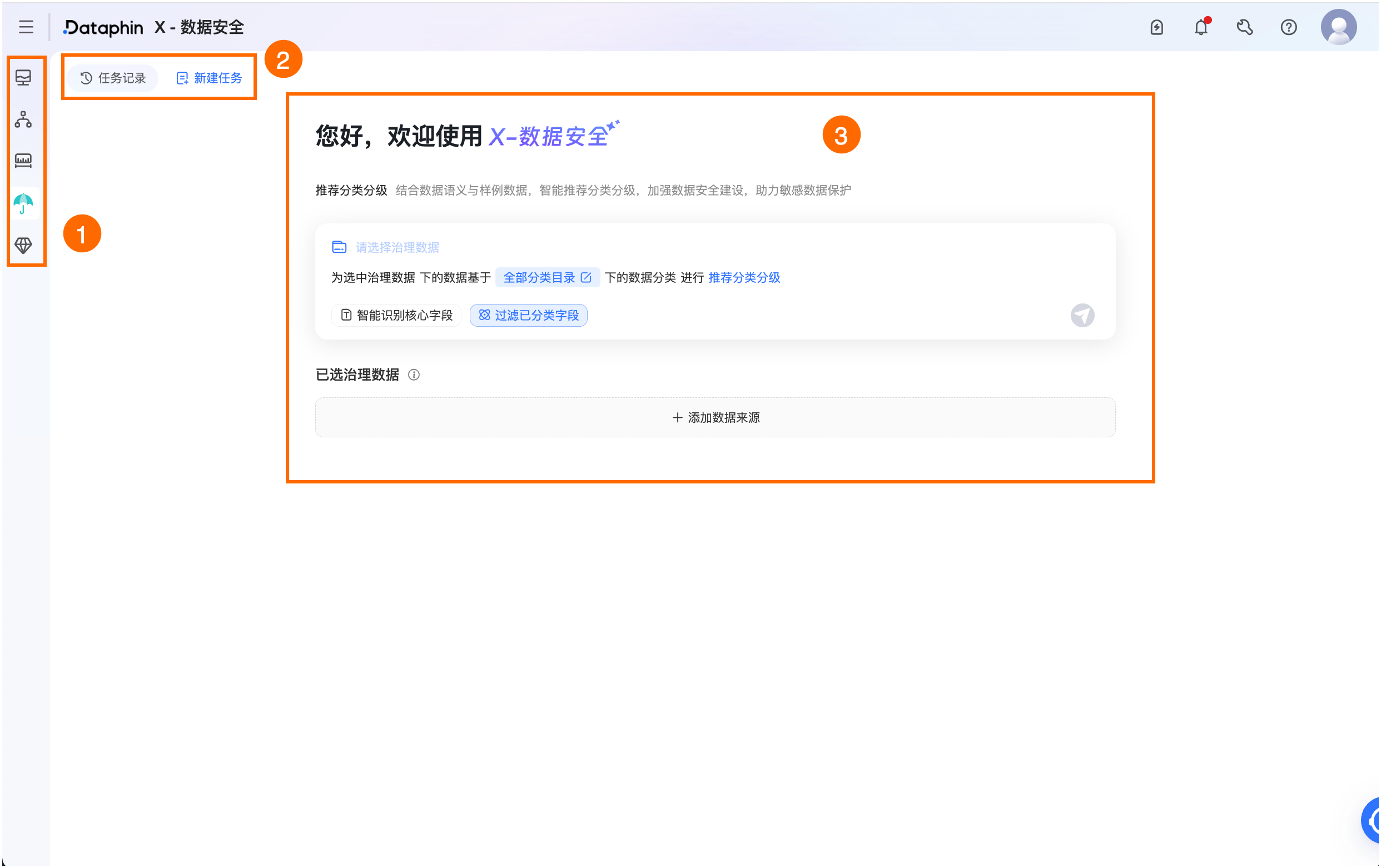Open the diamond icon at sidebar bottom
This screenshot has width=1381, height=868.
23,246
